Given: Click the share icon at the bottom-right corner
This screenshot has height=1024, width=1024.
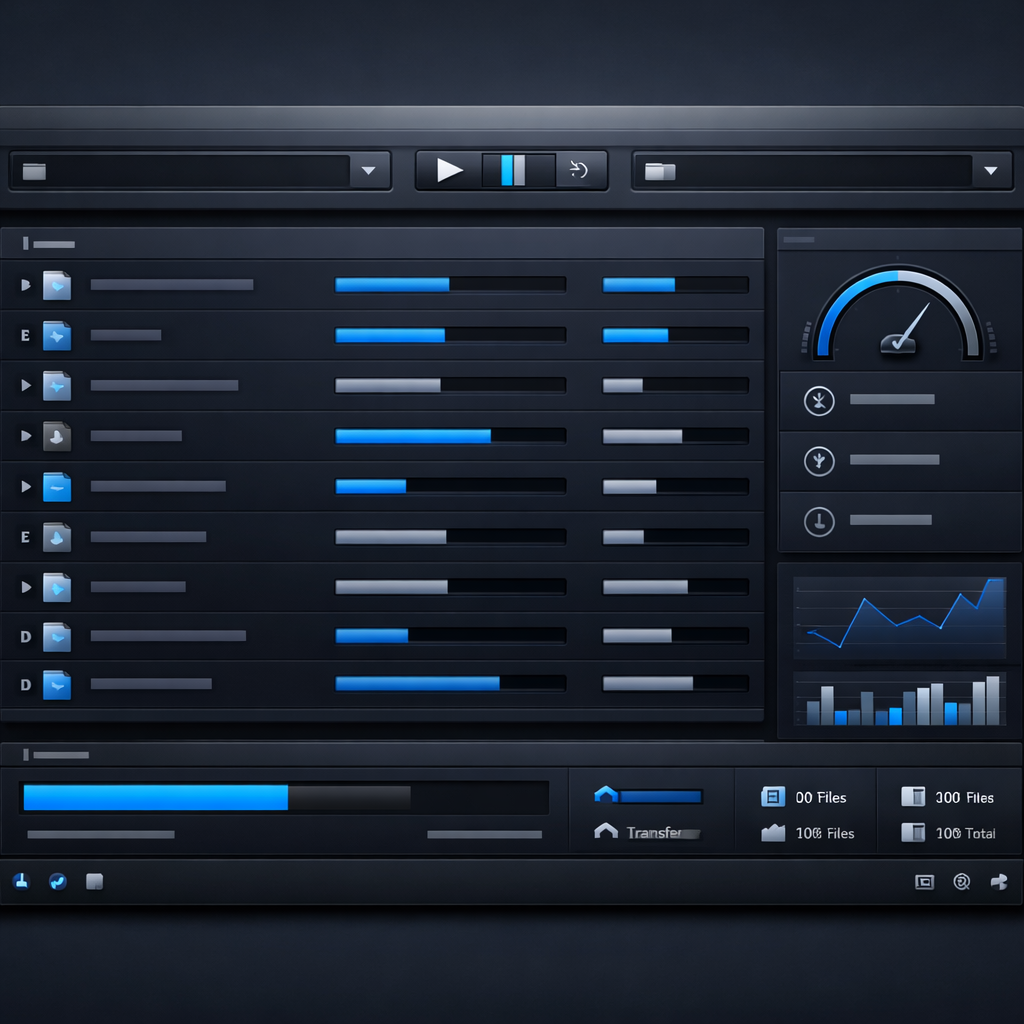Looking at the screenshot, I should (x=998, y=882).
